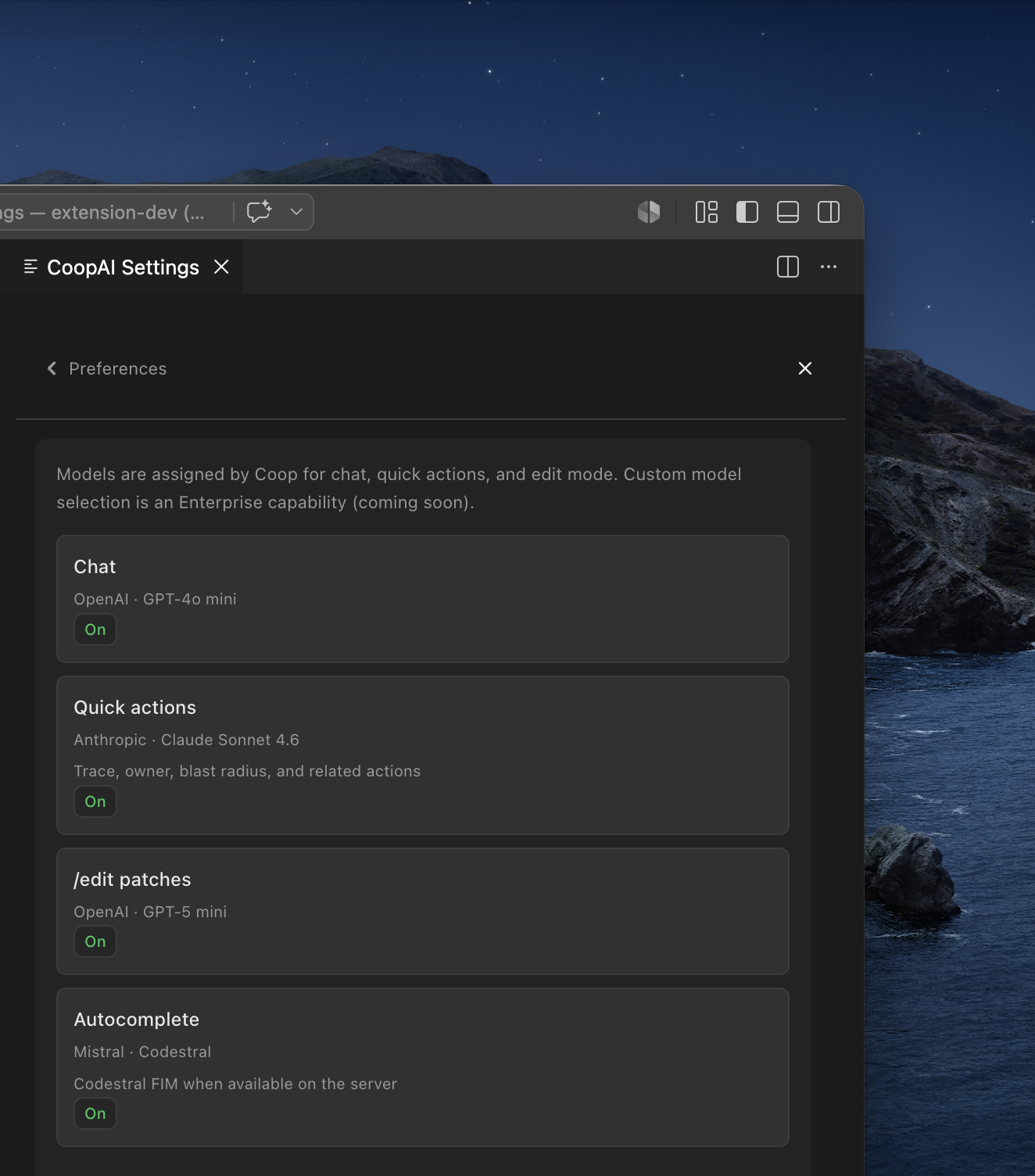Click 'Mistral · Codestral' text
Screen dimensions: 1035x1176
142,1052
